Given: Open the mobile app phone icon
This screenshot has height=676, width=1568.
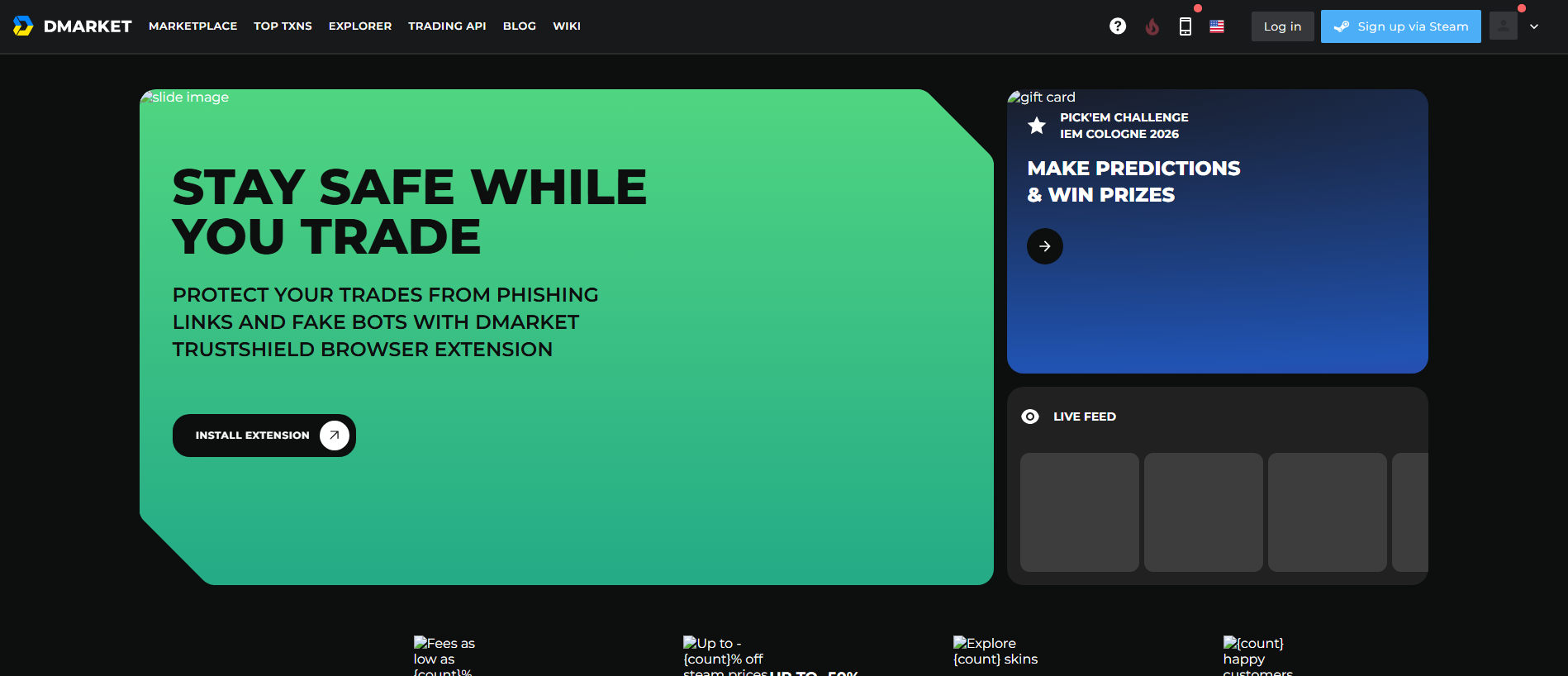Looking at the screenshot, I should click(x=1186, y=26).
